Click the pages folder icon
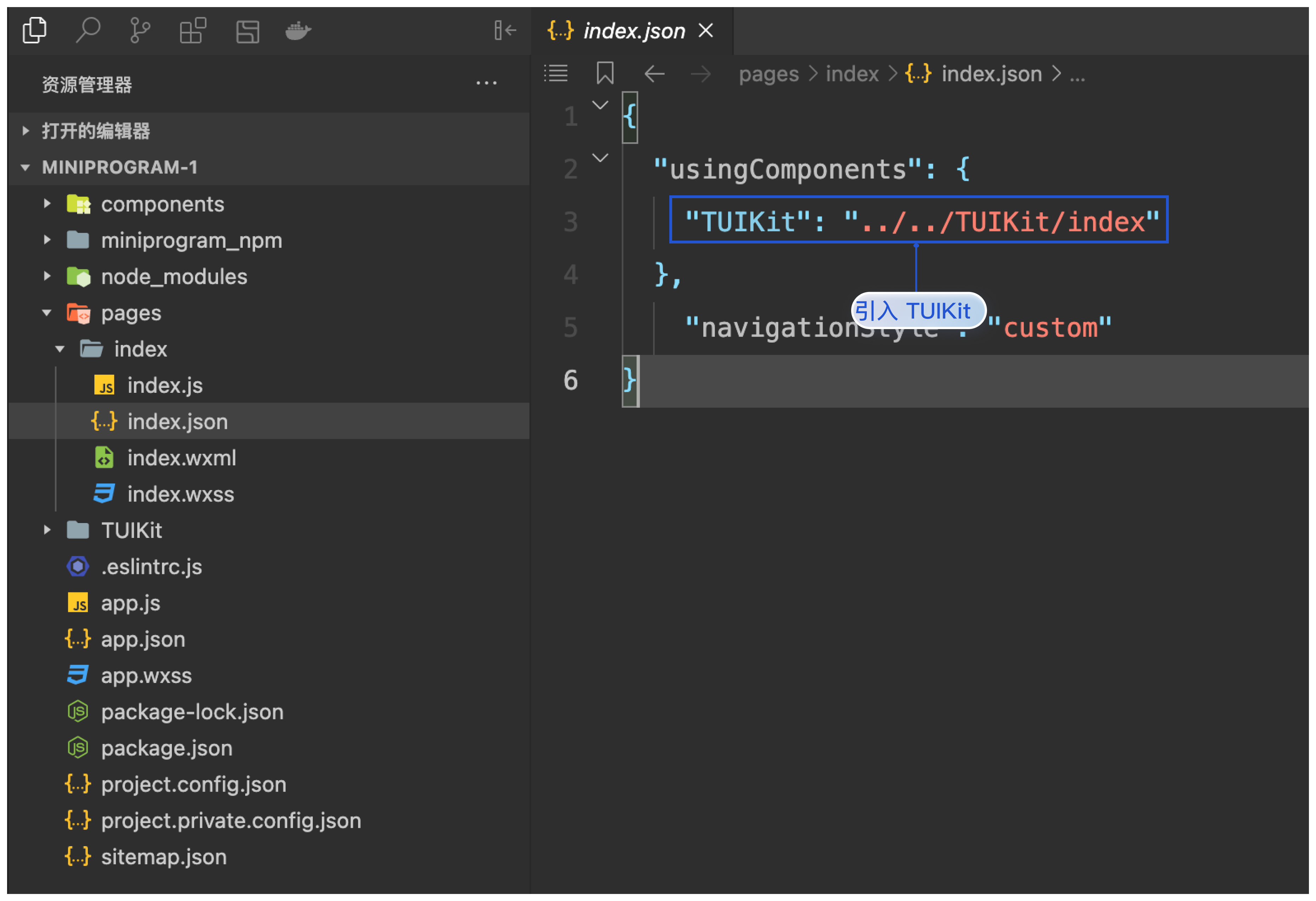The width and height of the screenshot is (1316, 901). 78,312
